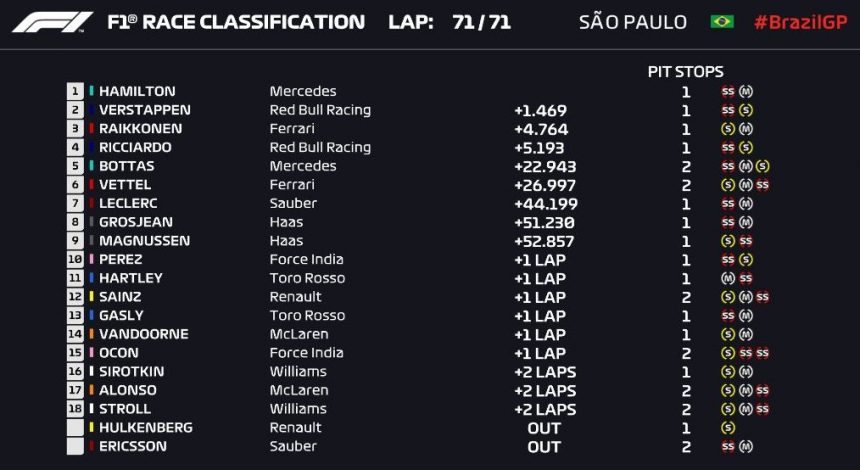This screenshot has height=470, width=860.
Task: Select the PIT STOPS column header
Action: click(685, 72)
